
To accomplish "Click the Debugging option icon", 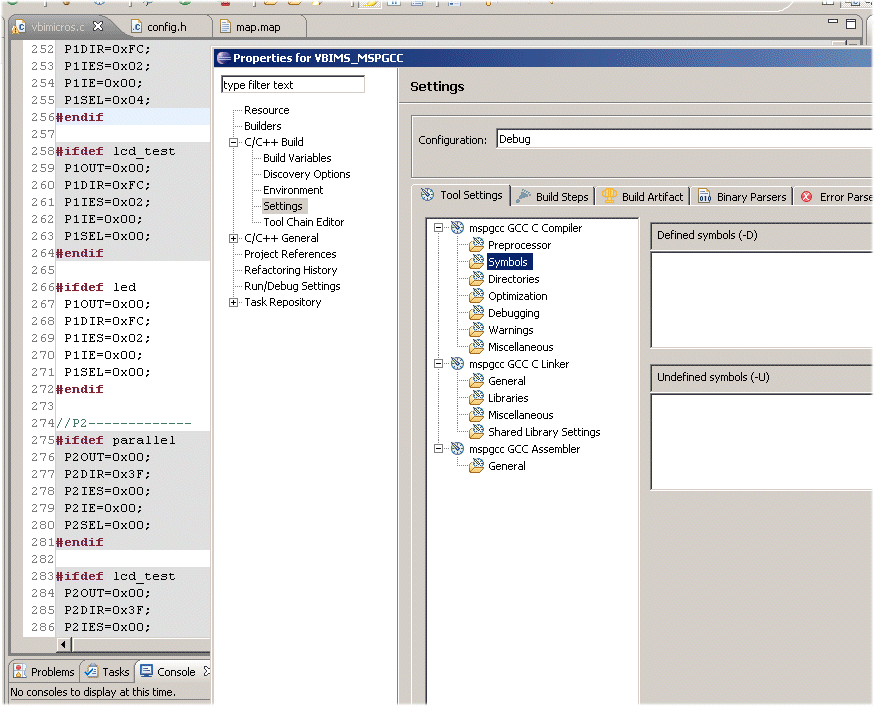I will tap(477, 313).
